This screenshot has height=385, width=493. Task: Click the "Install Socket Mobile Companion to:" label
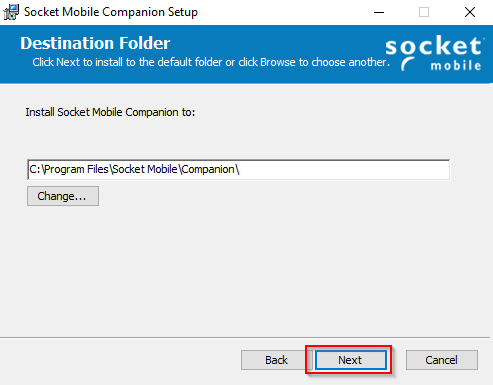point(110,112)
